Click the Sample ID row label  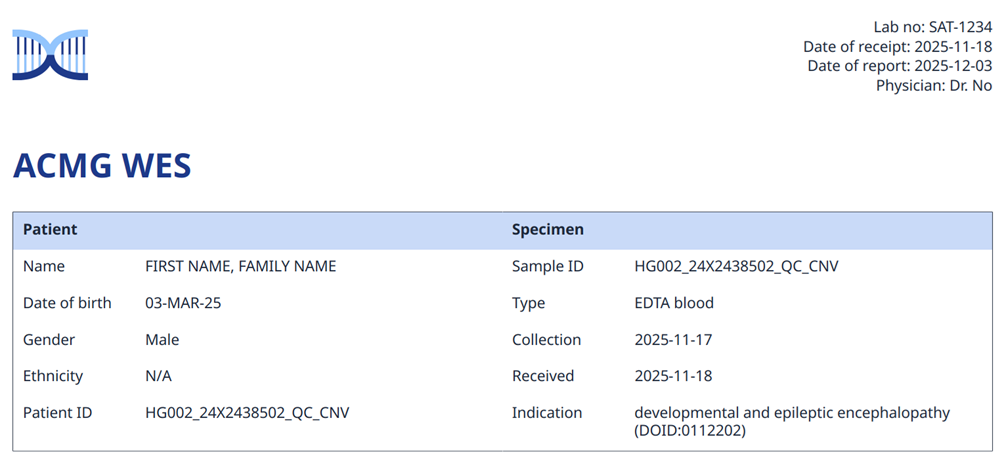[x=548, y=266]
